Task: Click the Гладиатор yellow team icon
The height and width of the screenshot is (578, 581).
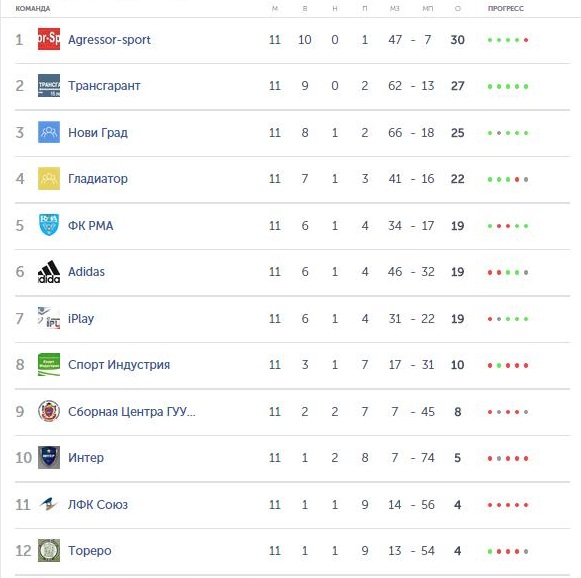Action: point(49,179)
